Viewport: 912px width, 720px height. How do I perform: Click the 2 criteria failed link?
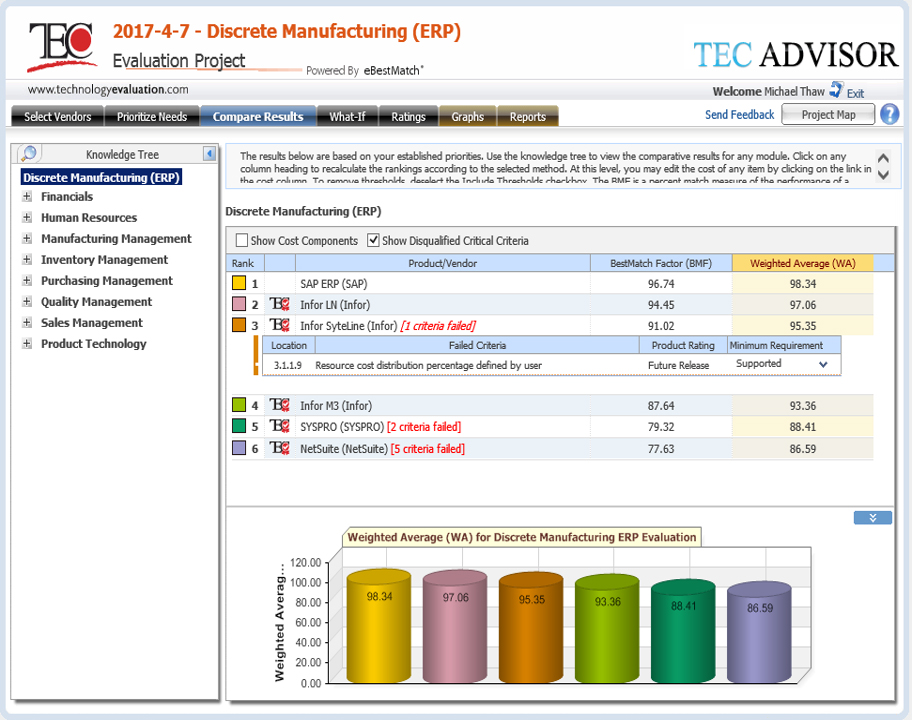click(x=424, y=426)
